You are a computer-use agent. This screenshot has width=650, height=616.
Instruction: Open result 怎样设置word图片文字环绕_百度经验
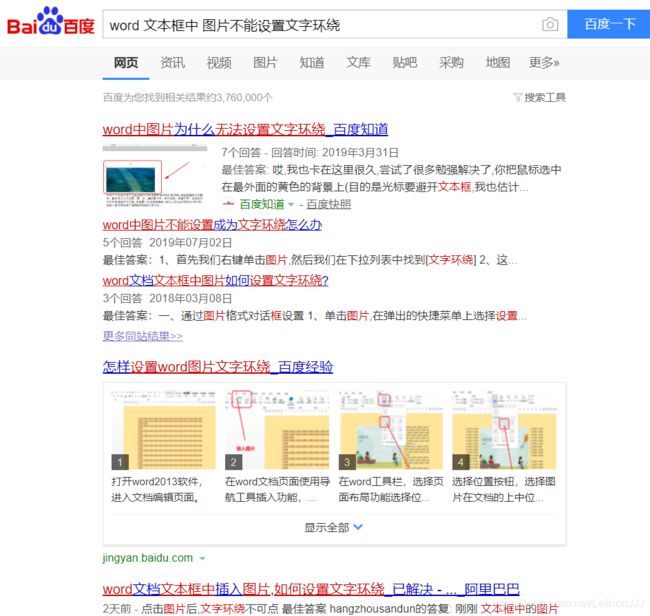(x=218, y=367)
